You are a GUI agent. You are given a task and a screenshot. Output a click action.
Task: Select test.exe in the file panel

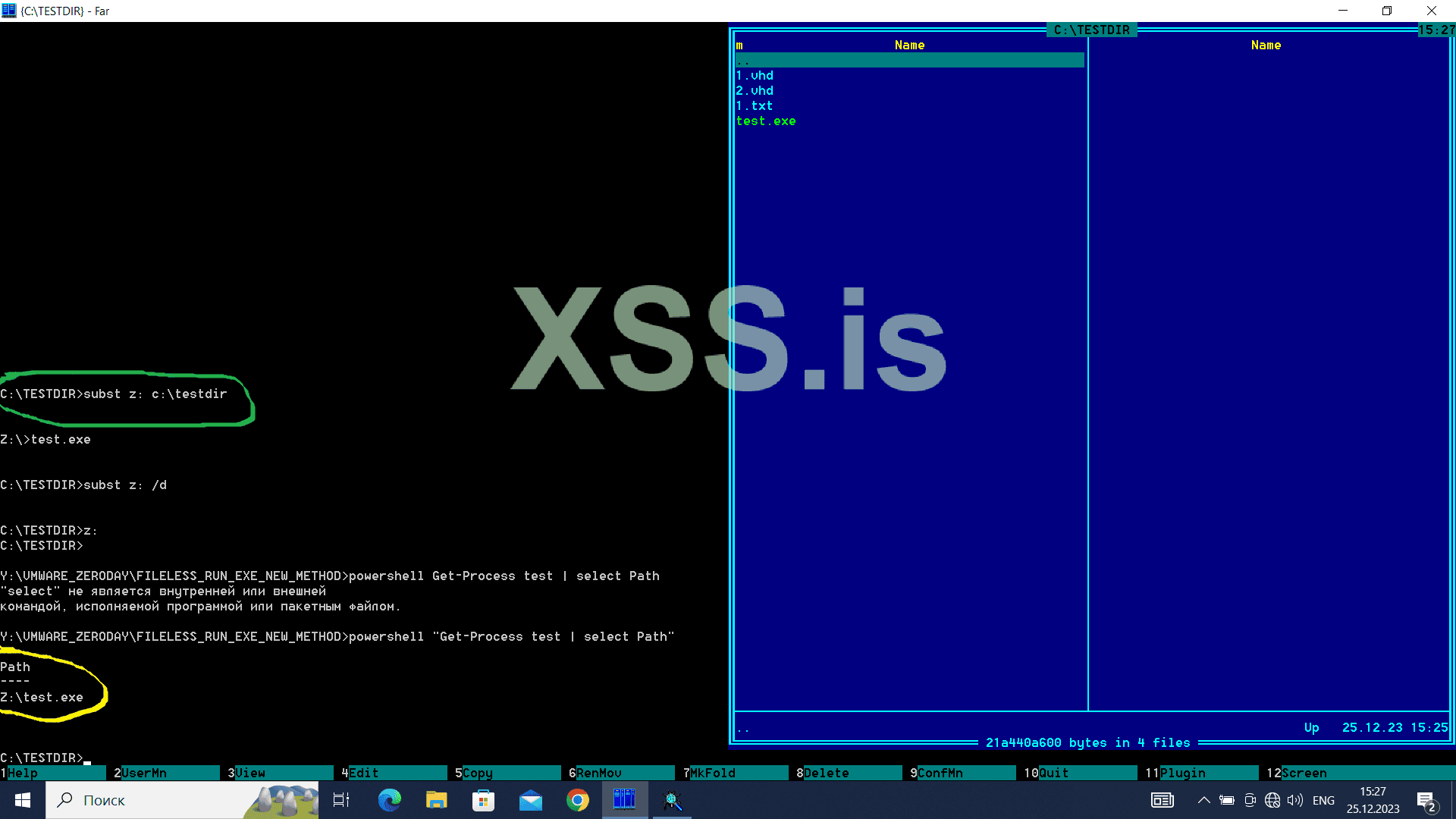pyautogui.click(x=766, y=121)
